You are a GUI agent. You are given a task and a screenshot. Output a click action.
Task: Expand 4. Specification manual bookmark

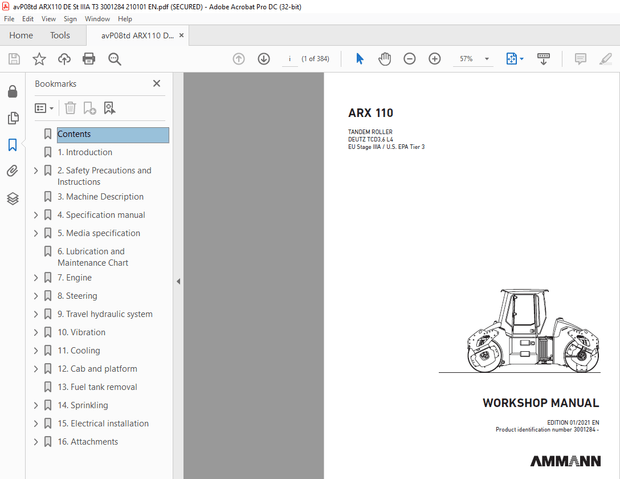pyautogui.click(x=36, y=215)
